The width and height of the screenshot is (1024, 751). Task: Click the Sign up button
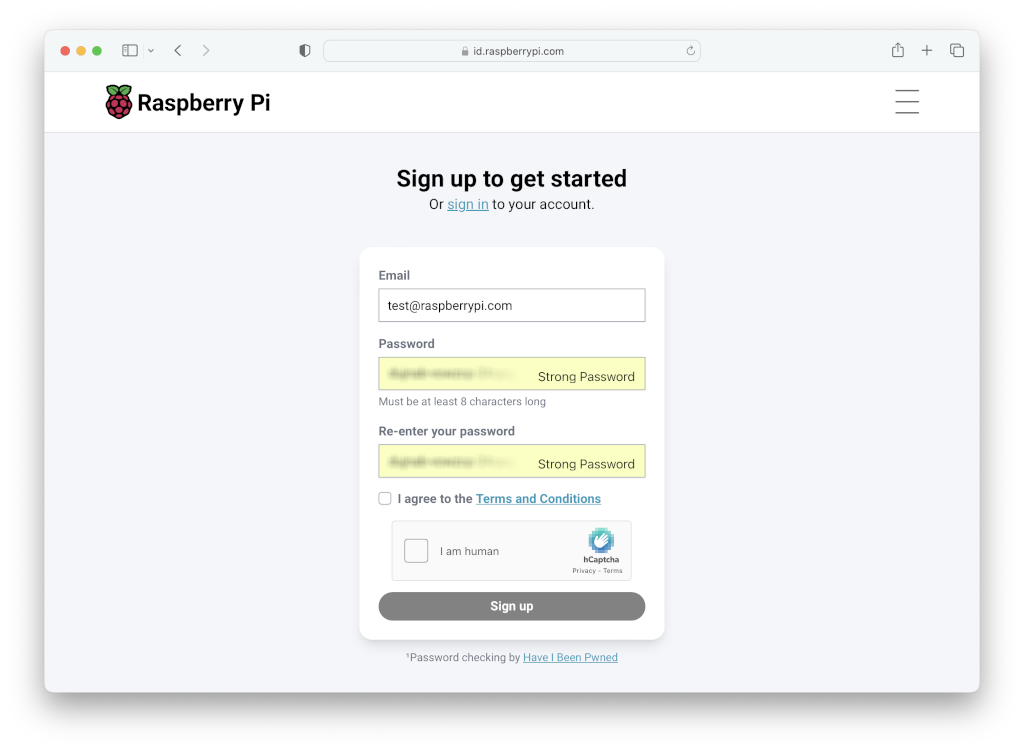coord(512,606)
